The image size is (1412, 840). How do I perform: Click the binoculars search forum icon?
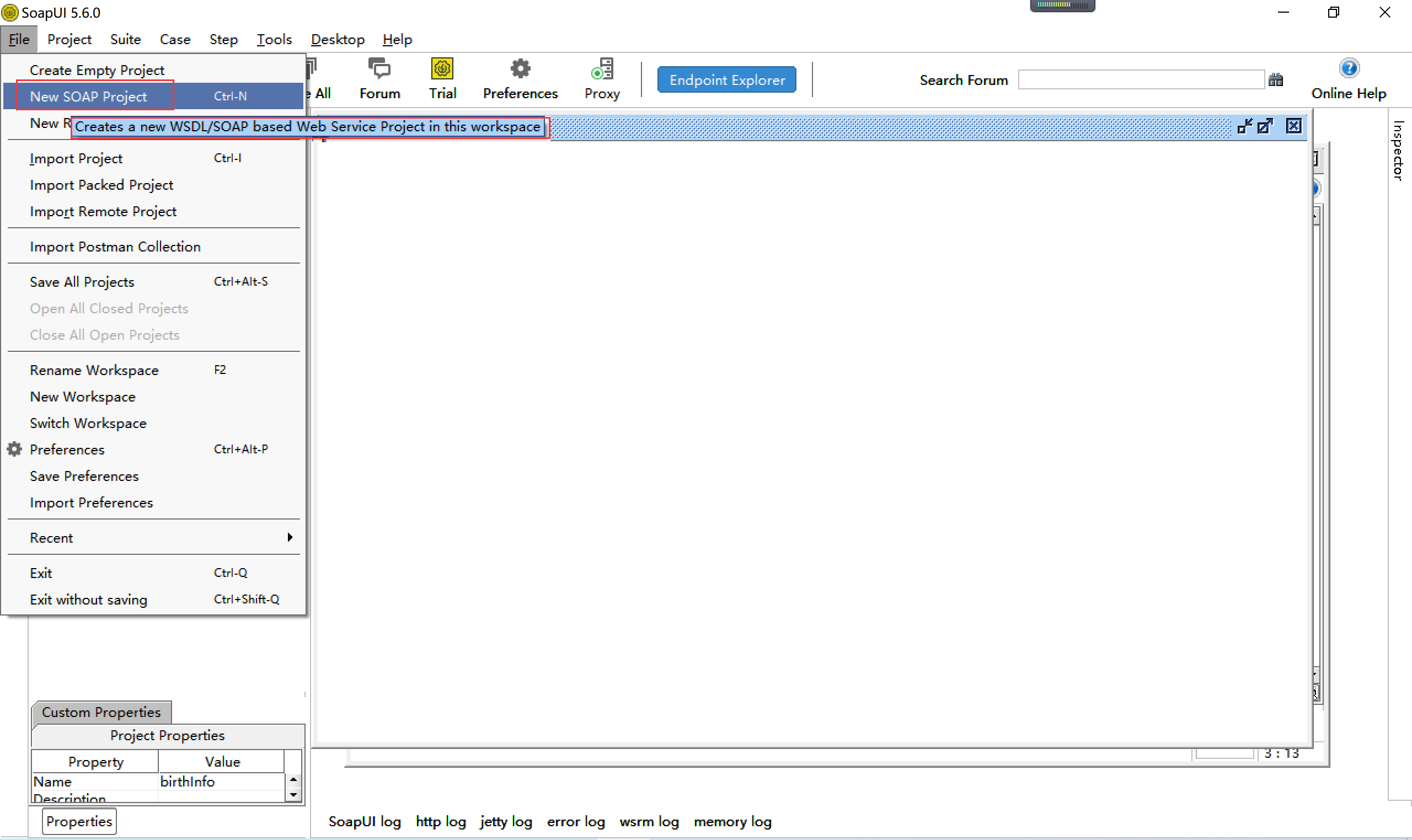tap(1276, 80)
